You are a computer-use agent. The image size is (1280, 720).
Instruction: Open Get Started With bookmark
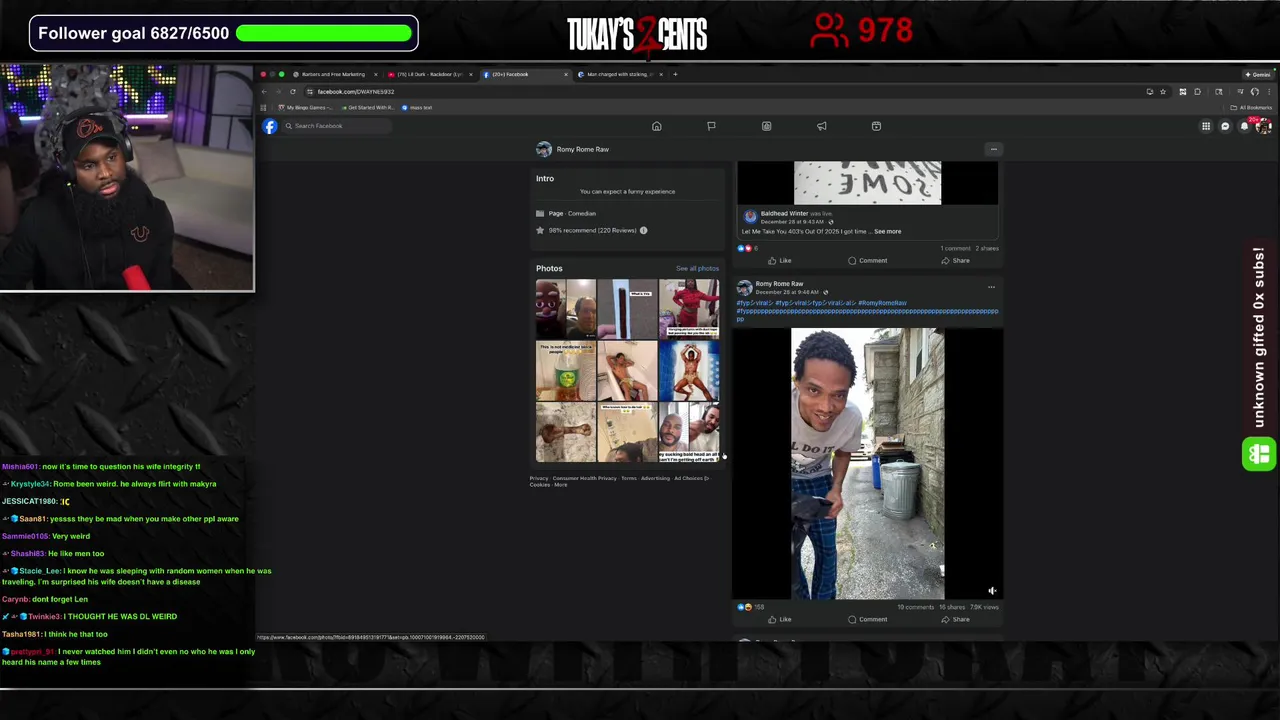367,107
